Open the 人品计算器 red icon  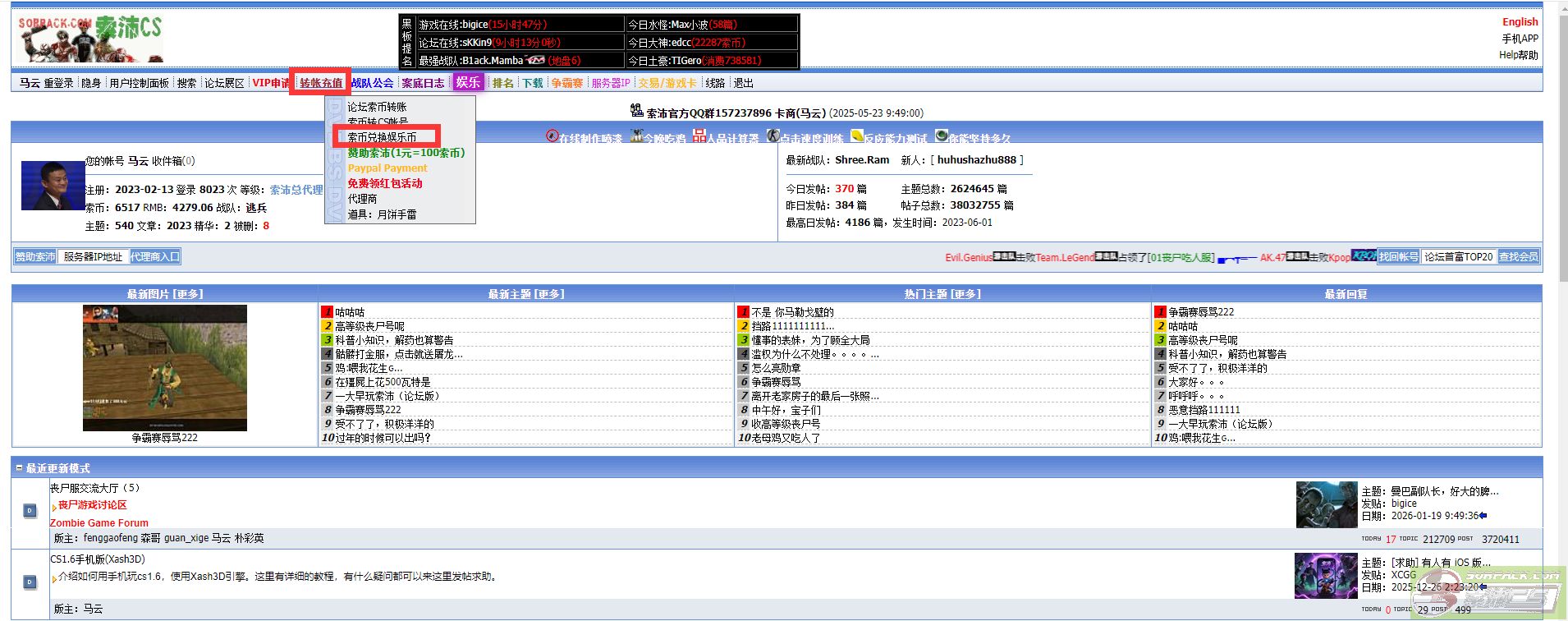699,136
